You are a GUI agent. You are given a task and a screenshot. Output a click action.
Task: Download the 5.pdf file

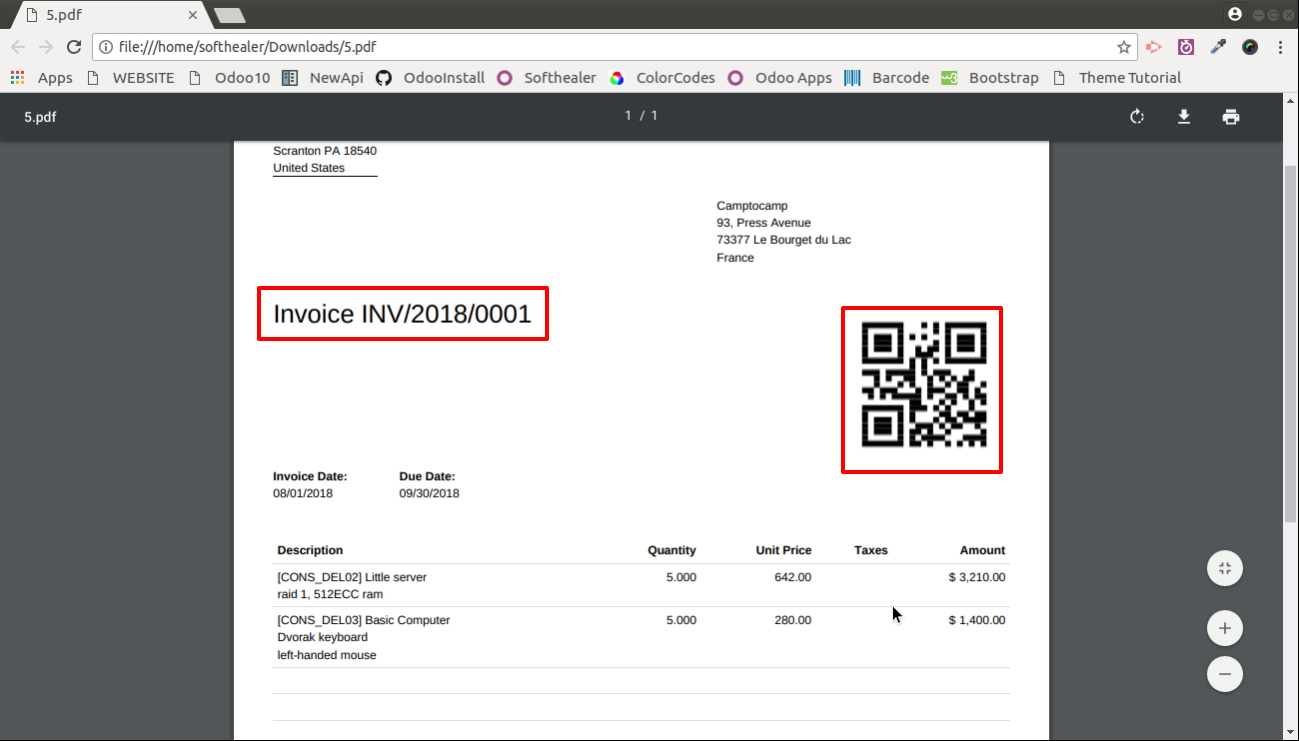(1184, 117)
